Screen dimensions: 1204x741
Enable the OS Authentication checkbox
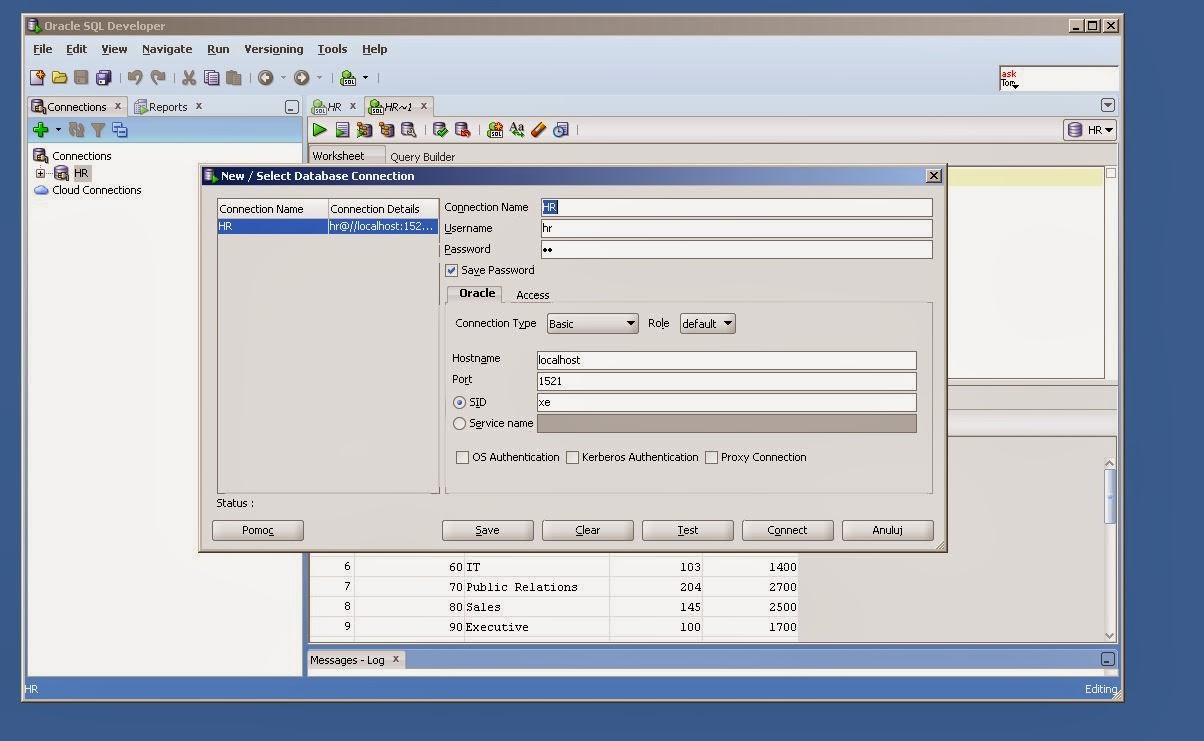click(462, 458)
